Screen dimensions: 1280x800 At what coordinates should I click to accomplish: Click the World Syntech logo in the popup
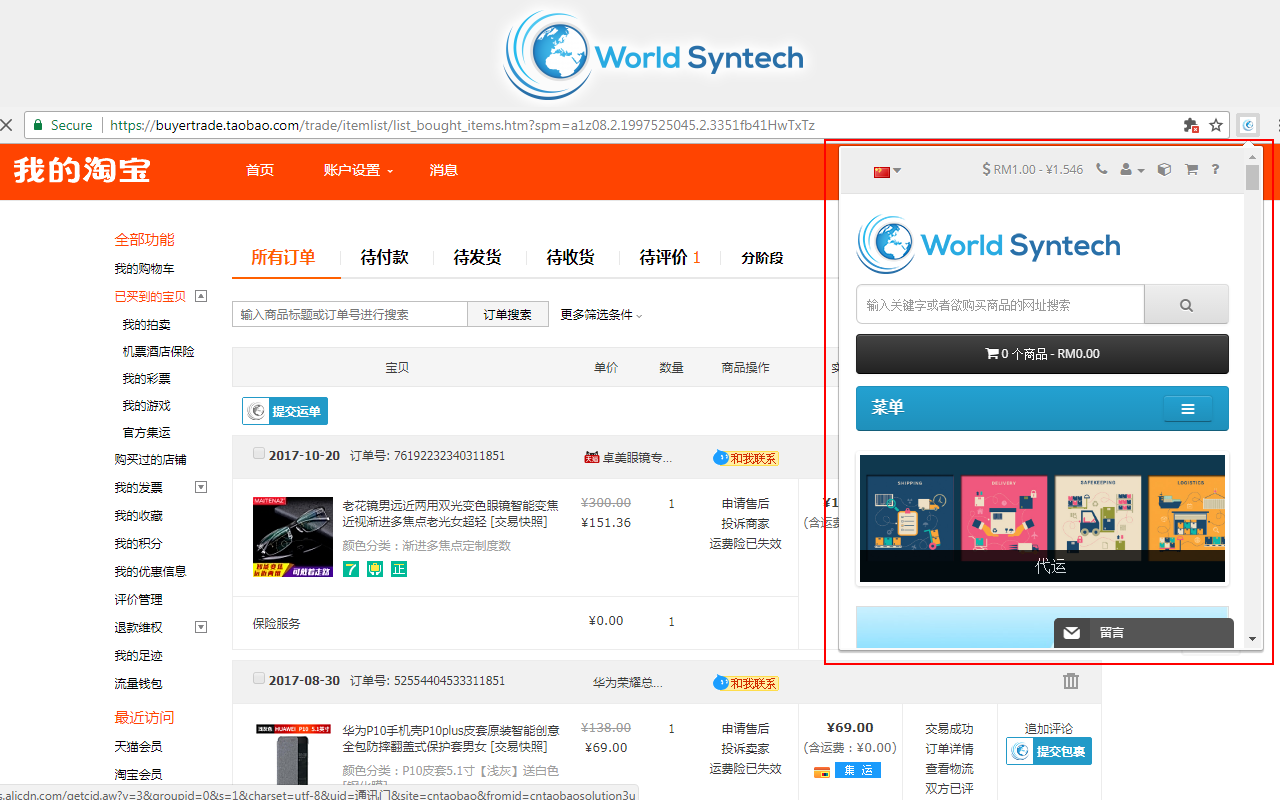tap(988, 244)
